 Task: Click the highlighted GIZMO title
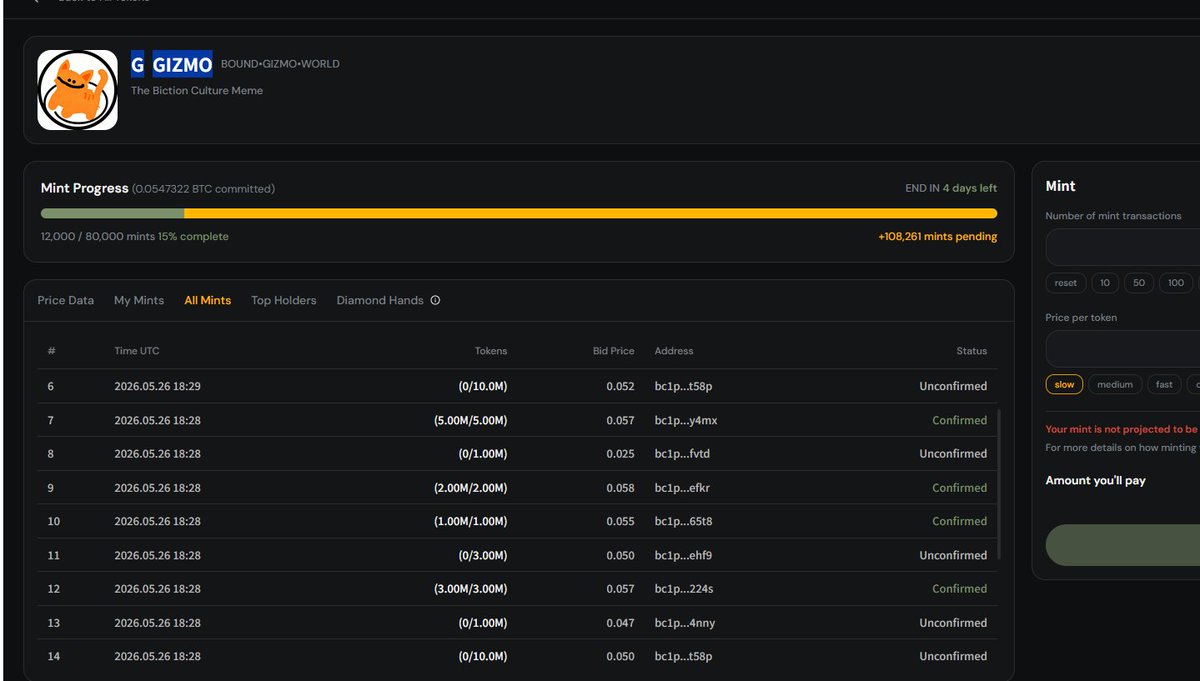tap(182, 66)
